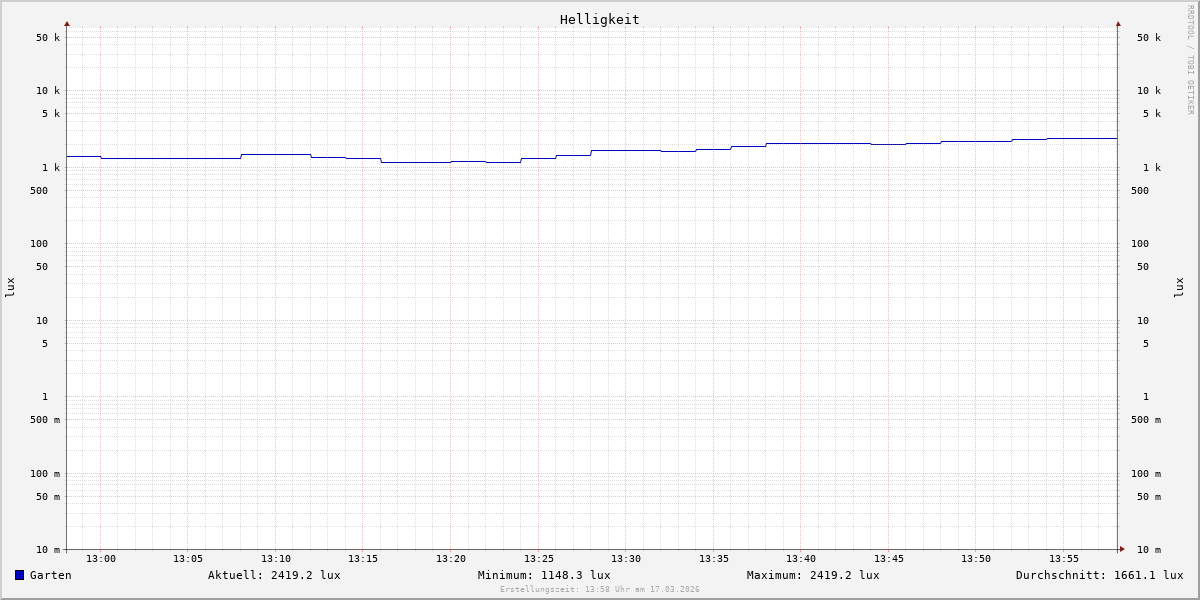The height and width of the screenshot is (600, 1200).
Task: Click the 13:00 time axis label
Action: tap(101, 559)
